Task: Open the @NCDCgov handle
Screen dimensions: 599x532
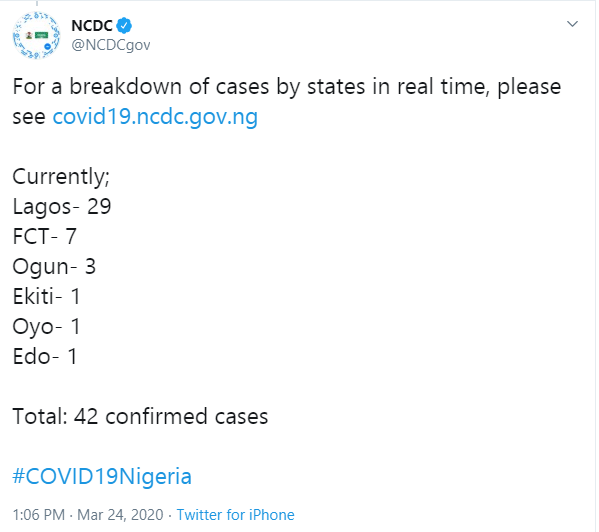Action: [x=111, y=45]
